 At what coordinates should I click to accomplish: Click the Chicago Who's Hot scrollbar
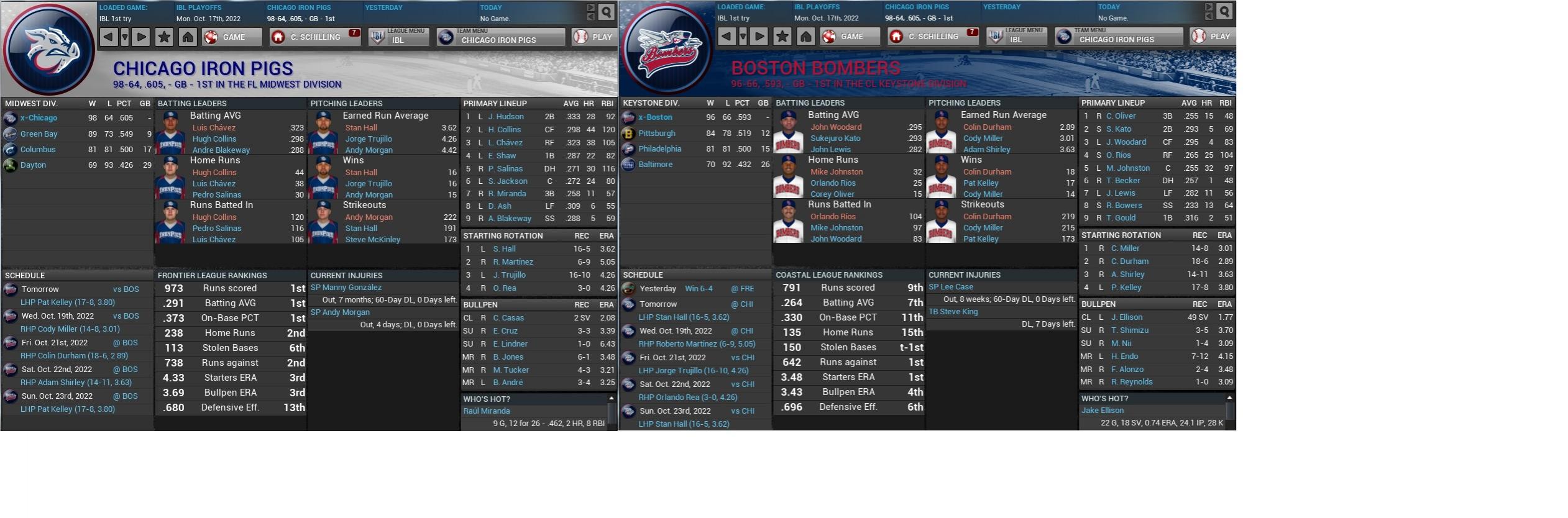612,412
